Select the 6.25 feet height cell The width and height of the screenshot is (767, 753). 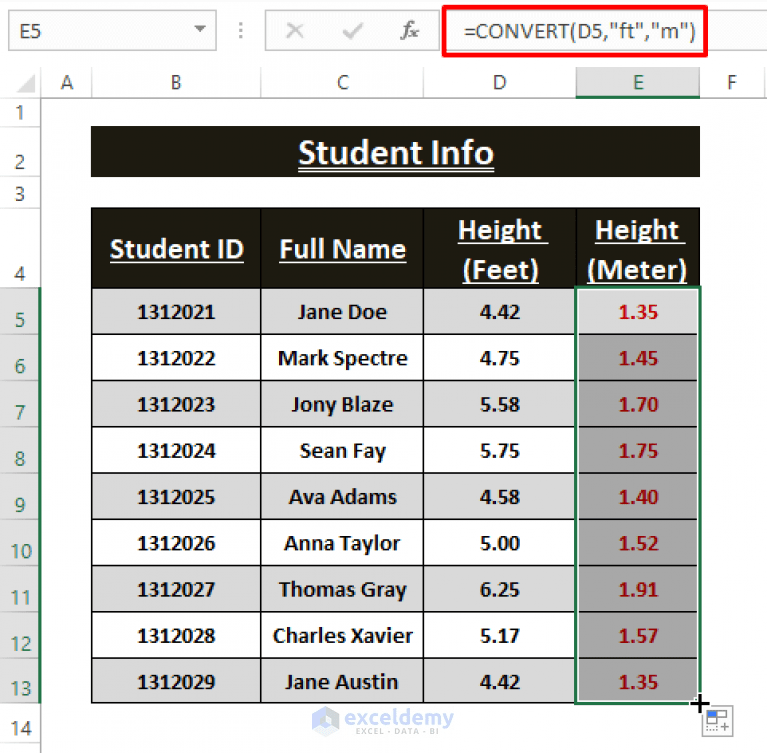499,589
